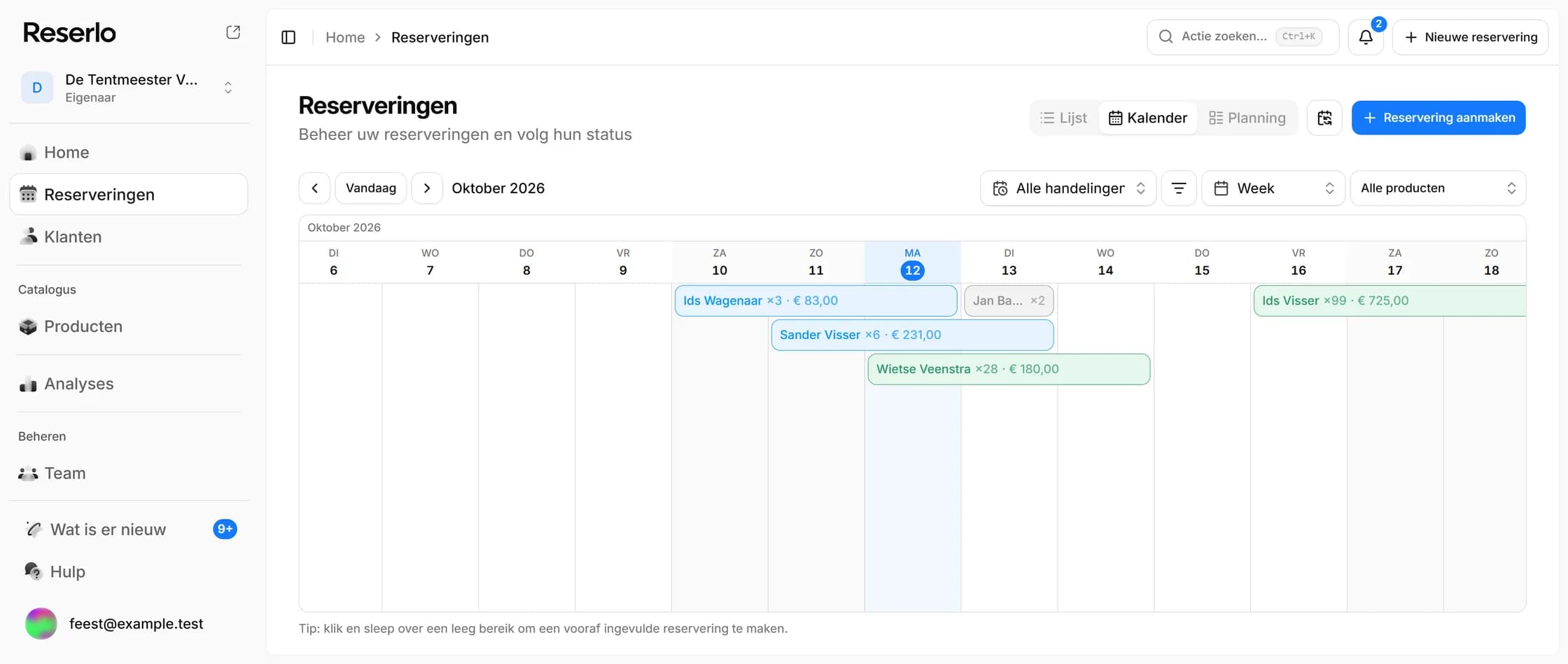This screenshot has height=664, width=1568.
Task: Open the Jan Ba... reservation event
Action: 1009,301
